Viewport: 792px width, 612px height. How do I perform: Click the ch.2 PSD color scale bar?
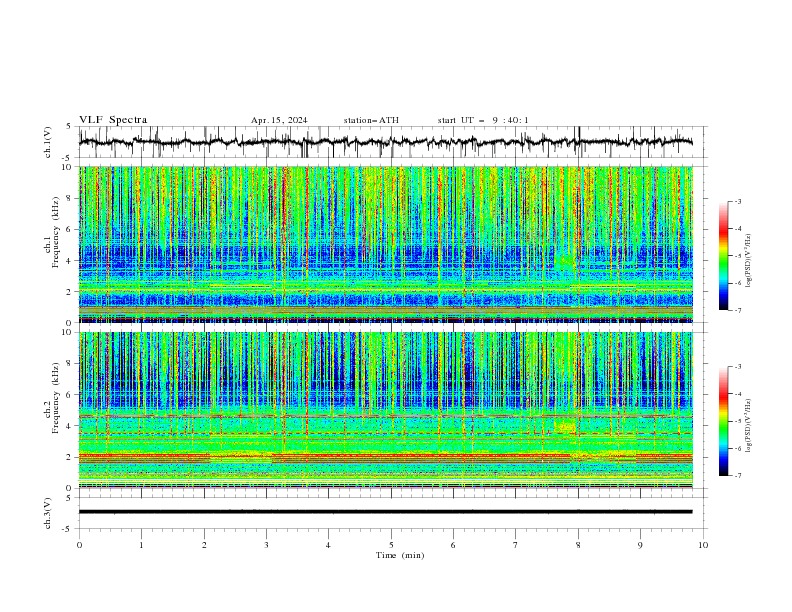723,421
